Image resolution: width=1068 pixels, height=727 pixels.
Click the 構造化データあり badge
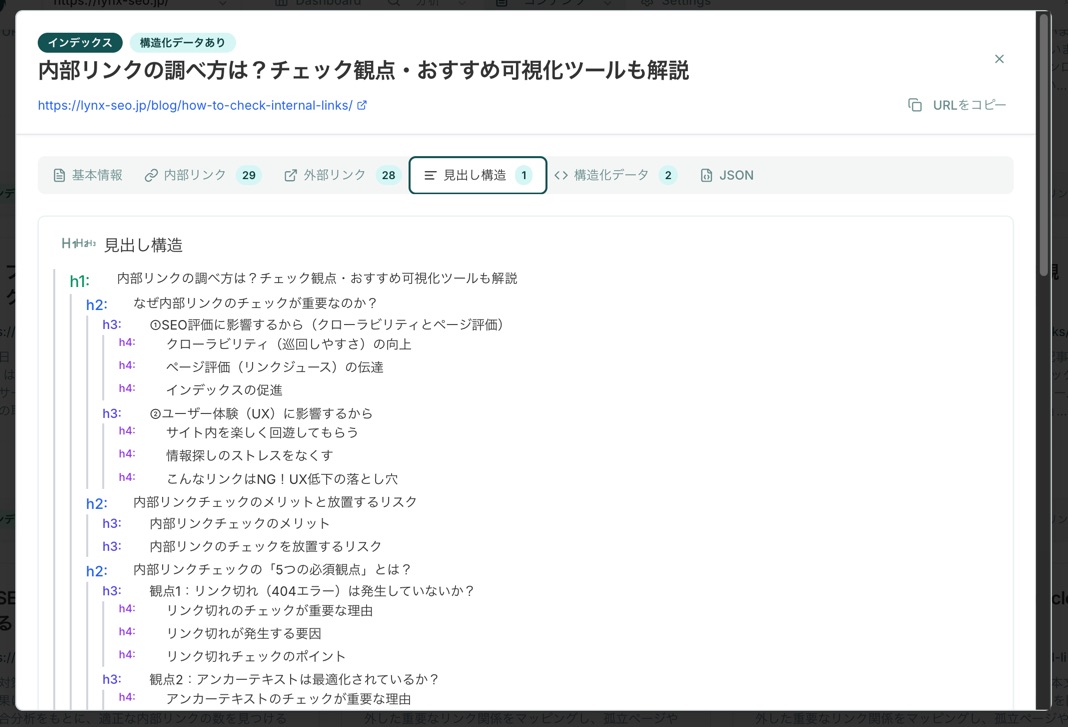tap(182, 43)
